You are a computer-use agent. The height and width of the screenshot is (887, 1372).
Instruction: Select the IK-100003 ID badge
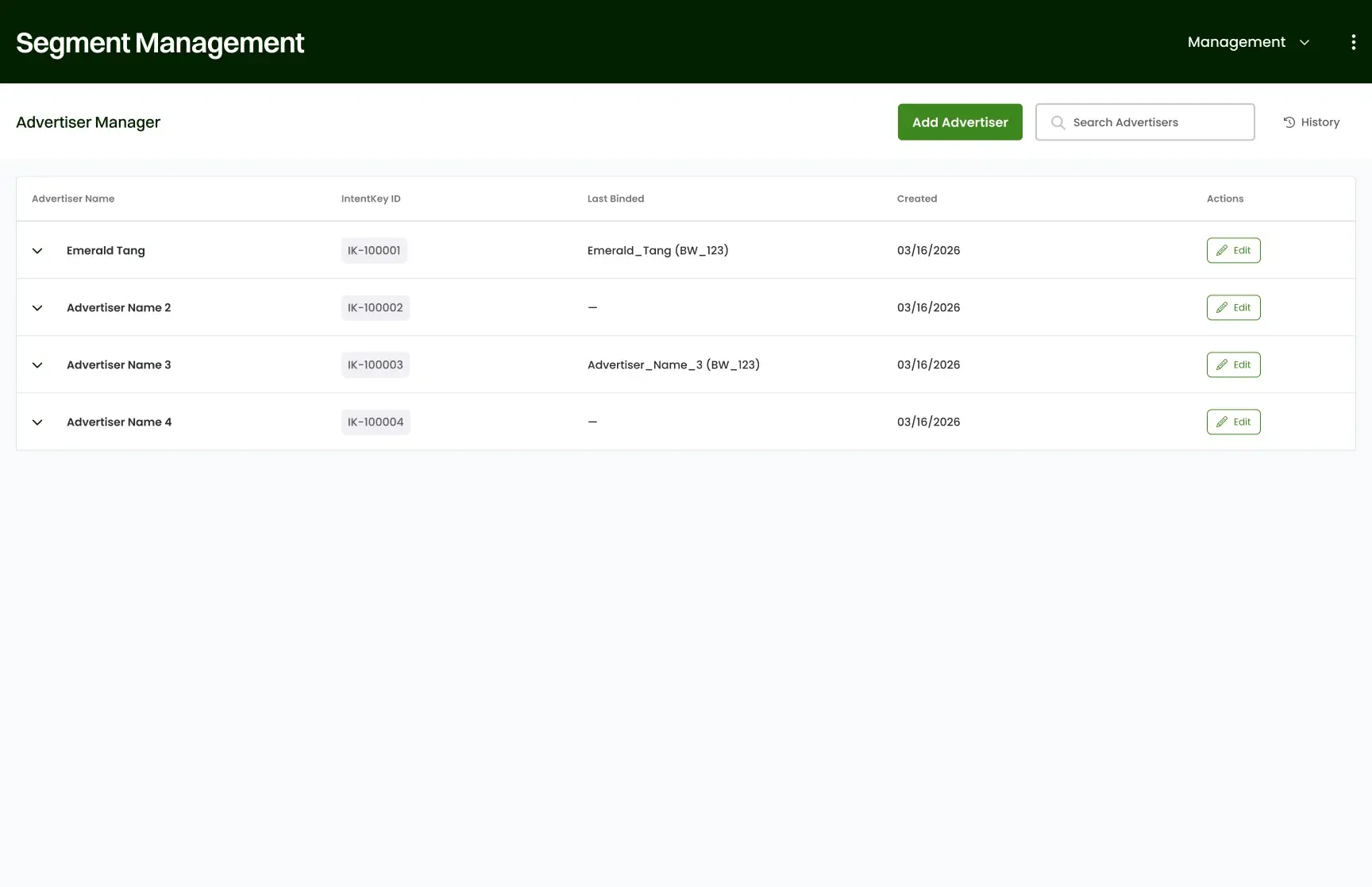click(x=376, y=364)
